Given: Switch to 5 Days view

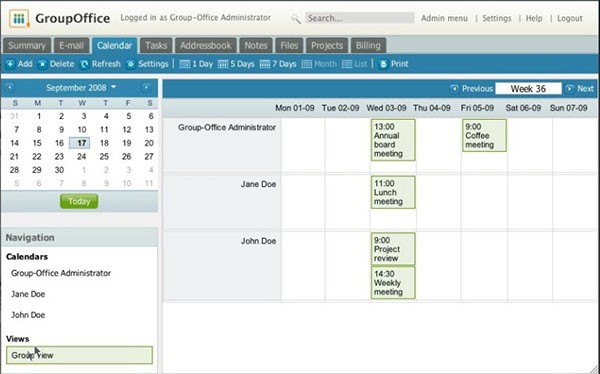Looking at the screenshot, I should tap(236, 64).
